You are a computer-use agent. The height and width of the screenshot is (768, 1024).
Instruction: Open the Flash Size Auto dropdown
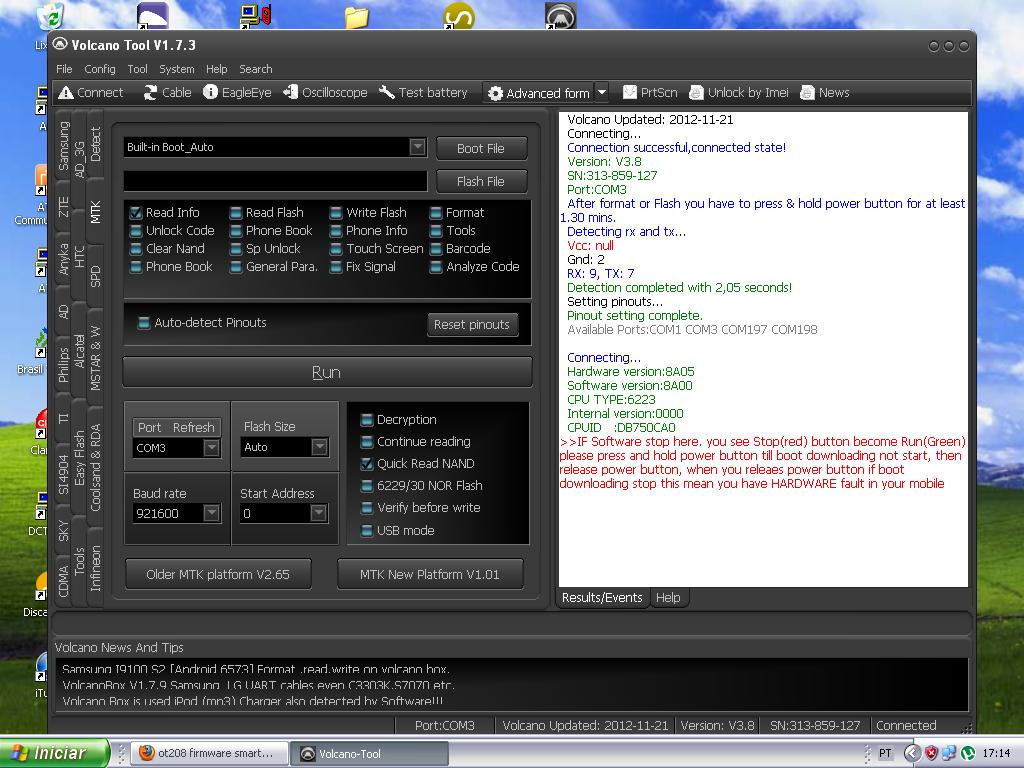point(319,447)
